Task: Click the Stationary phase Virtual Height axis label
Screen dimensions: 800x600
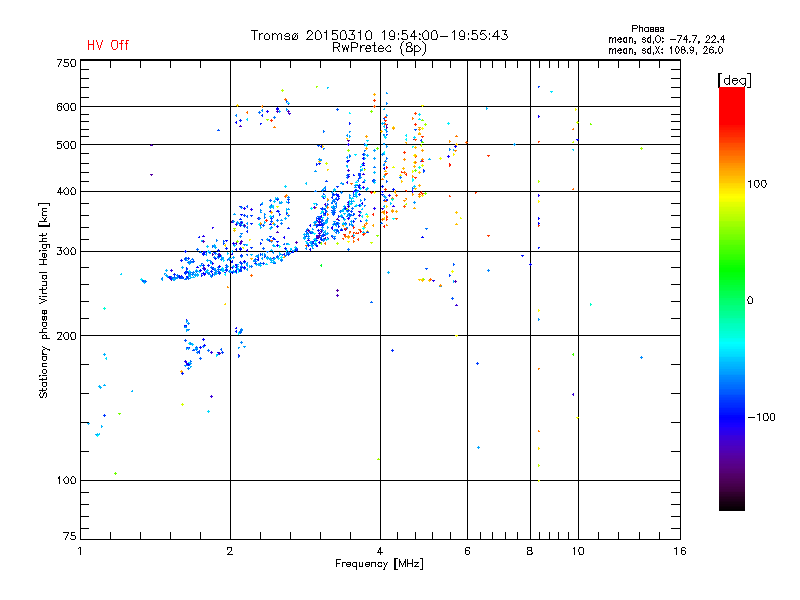Action: click(x=44, y=300)
